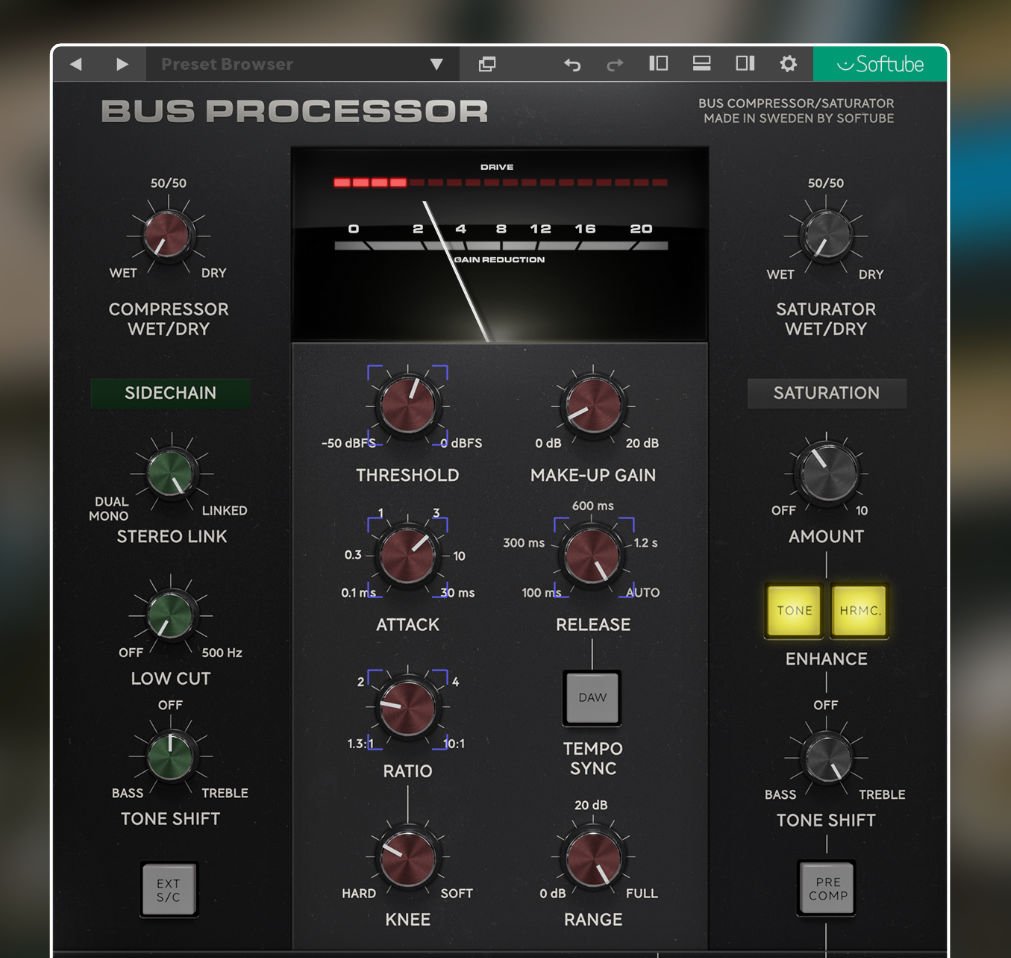Viewport: 1011px width, 958px height.
Task: Toggle the PRE COMP button
Action: coord(828,888)
